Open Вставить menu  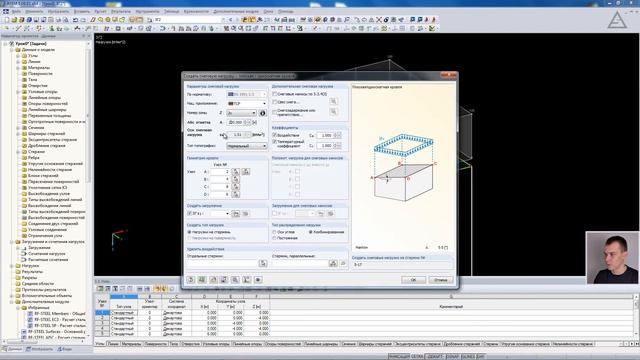pyautogui.click(x=82, y=11)
